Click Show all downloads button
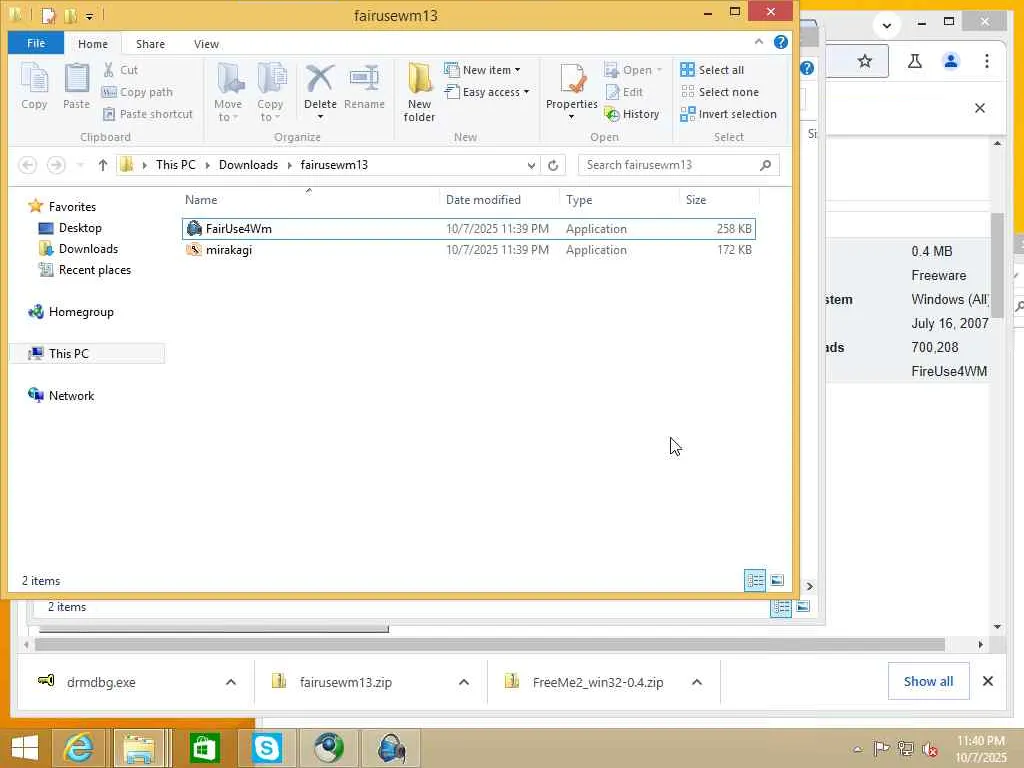 (928, 681)
